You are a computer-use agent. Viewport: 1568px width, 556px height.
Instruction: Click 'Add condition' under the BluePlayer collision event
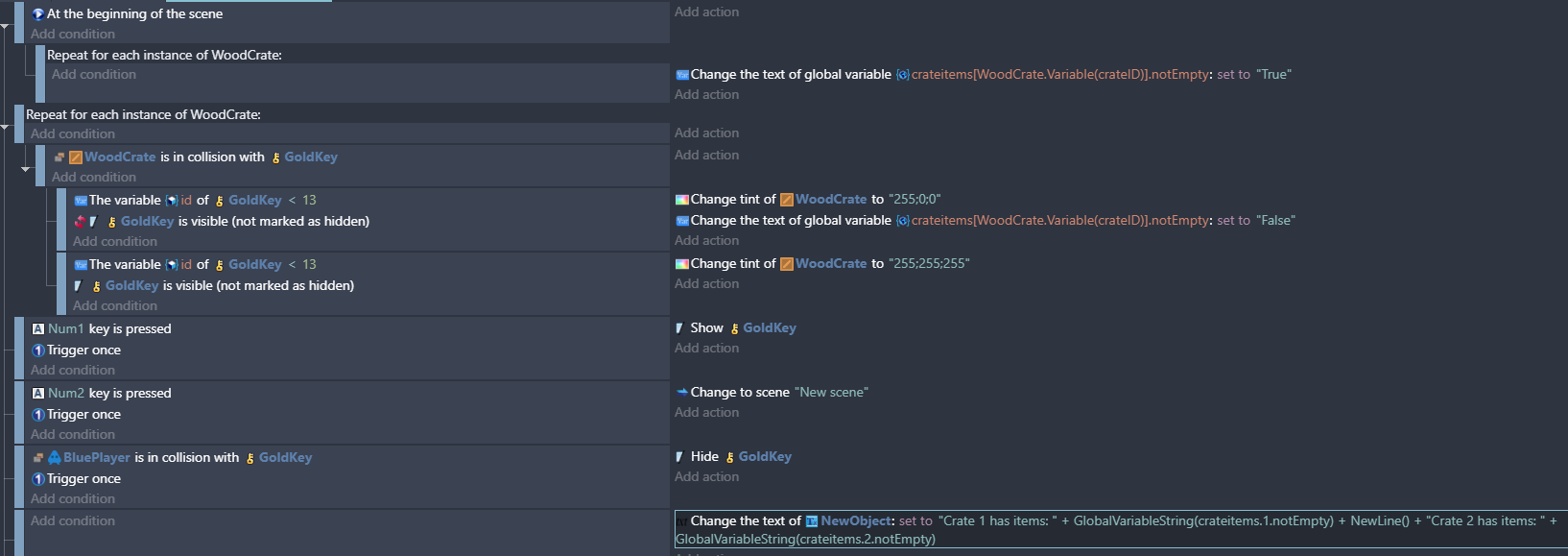[x=73, y=499]
